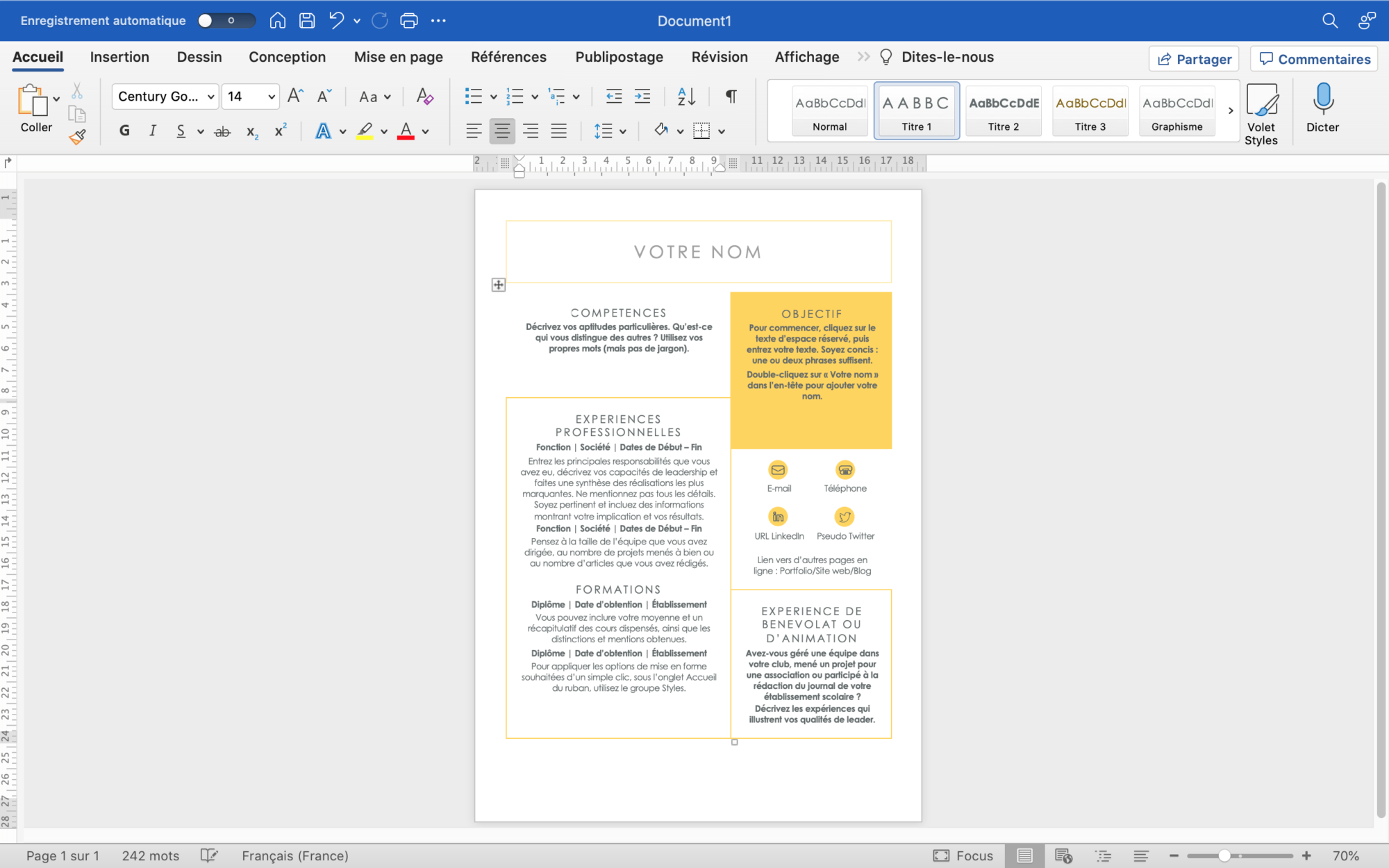1389x868 pixels.
Task: Open the line spacing dropdown
Action: point(610,131)
